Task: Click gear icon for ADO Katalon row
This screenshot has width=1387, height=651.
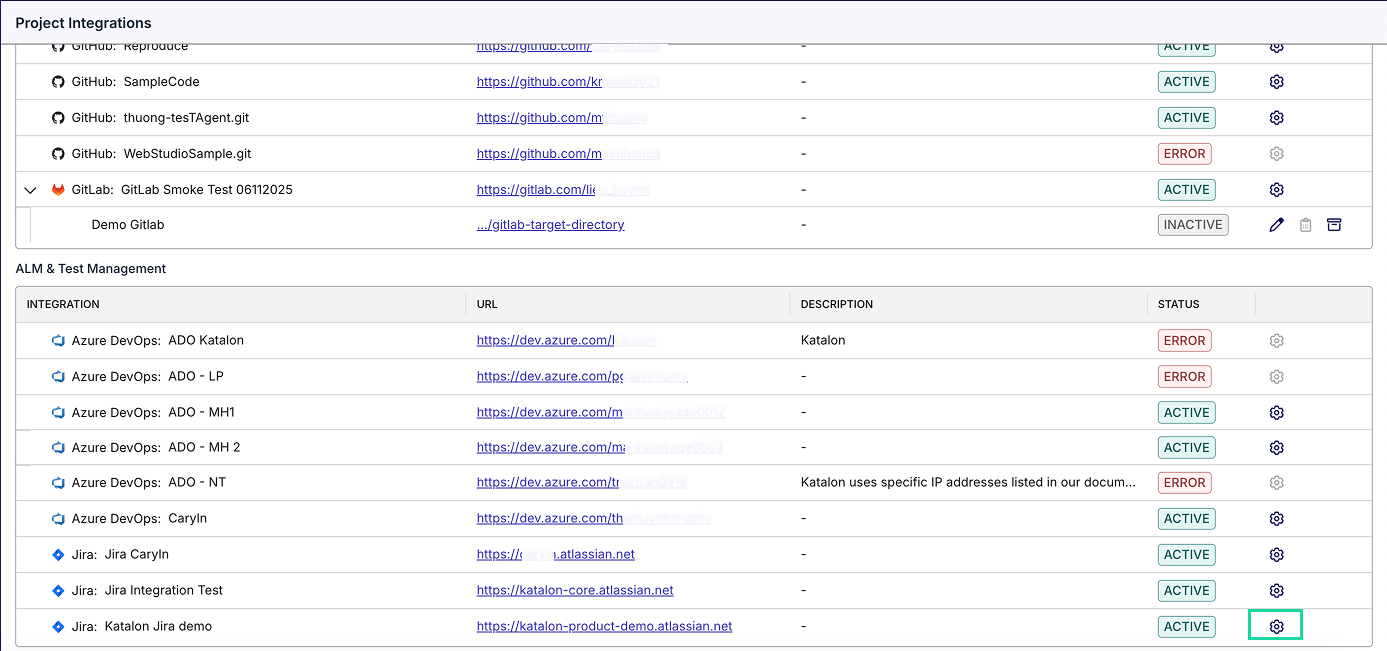Action: click(1276, 341)
